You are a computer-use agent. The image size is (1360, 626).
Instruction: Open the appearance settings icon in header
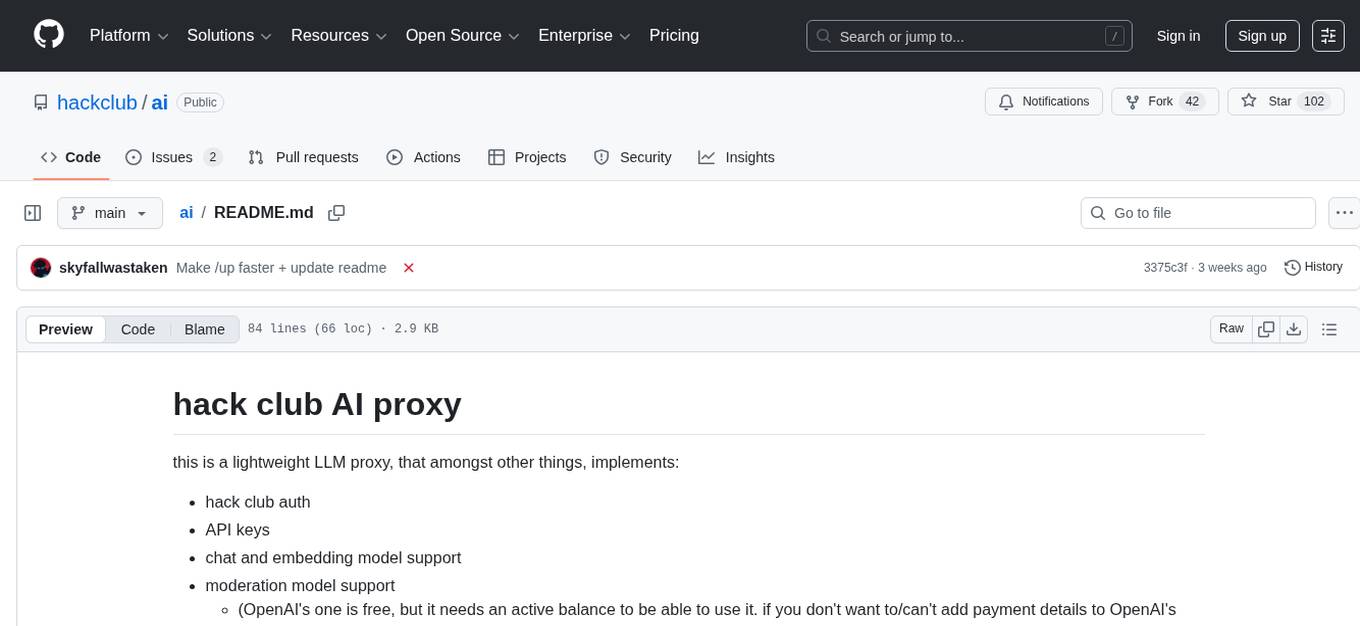coord(1328,36)
